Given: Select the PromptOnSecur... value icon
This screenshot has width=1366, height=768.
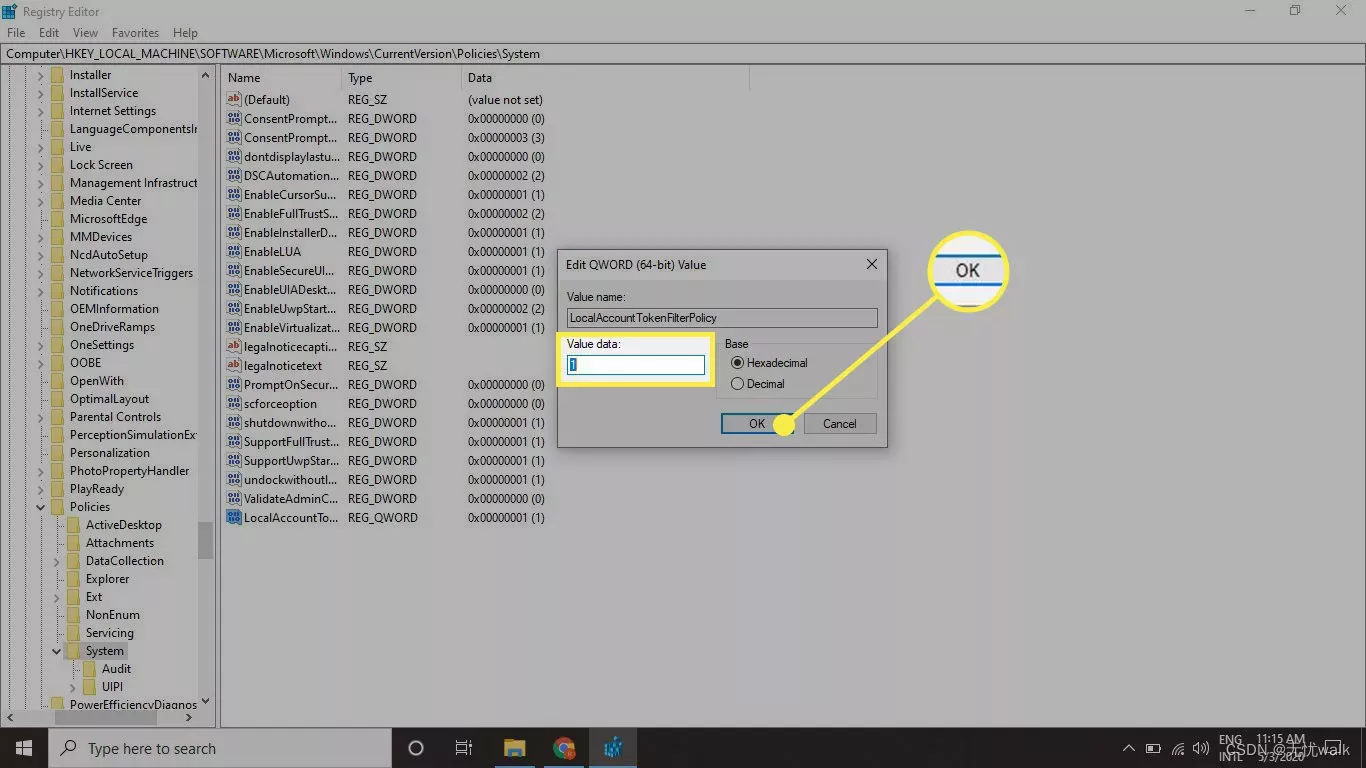Looking at the screenshot, I should click(x=234, y=385).
